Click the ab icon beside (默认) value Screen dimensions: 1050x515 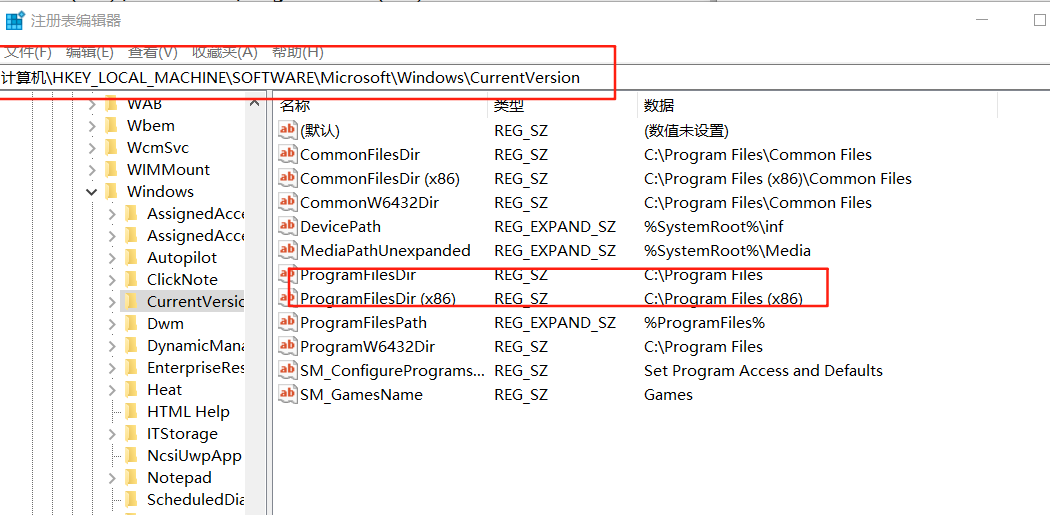pyautogui.click(x=287, y=130)
